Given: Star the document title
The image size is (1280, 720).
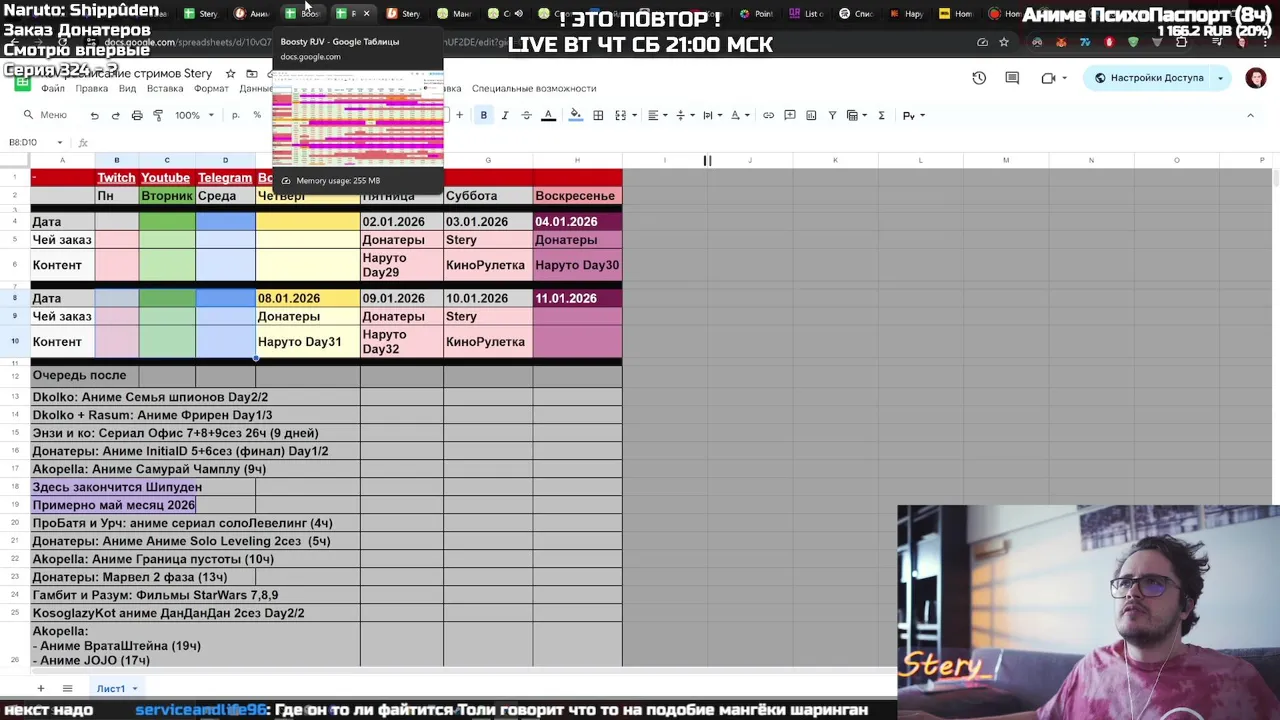Looking at the screenshot, I should (x=230, y=74).
